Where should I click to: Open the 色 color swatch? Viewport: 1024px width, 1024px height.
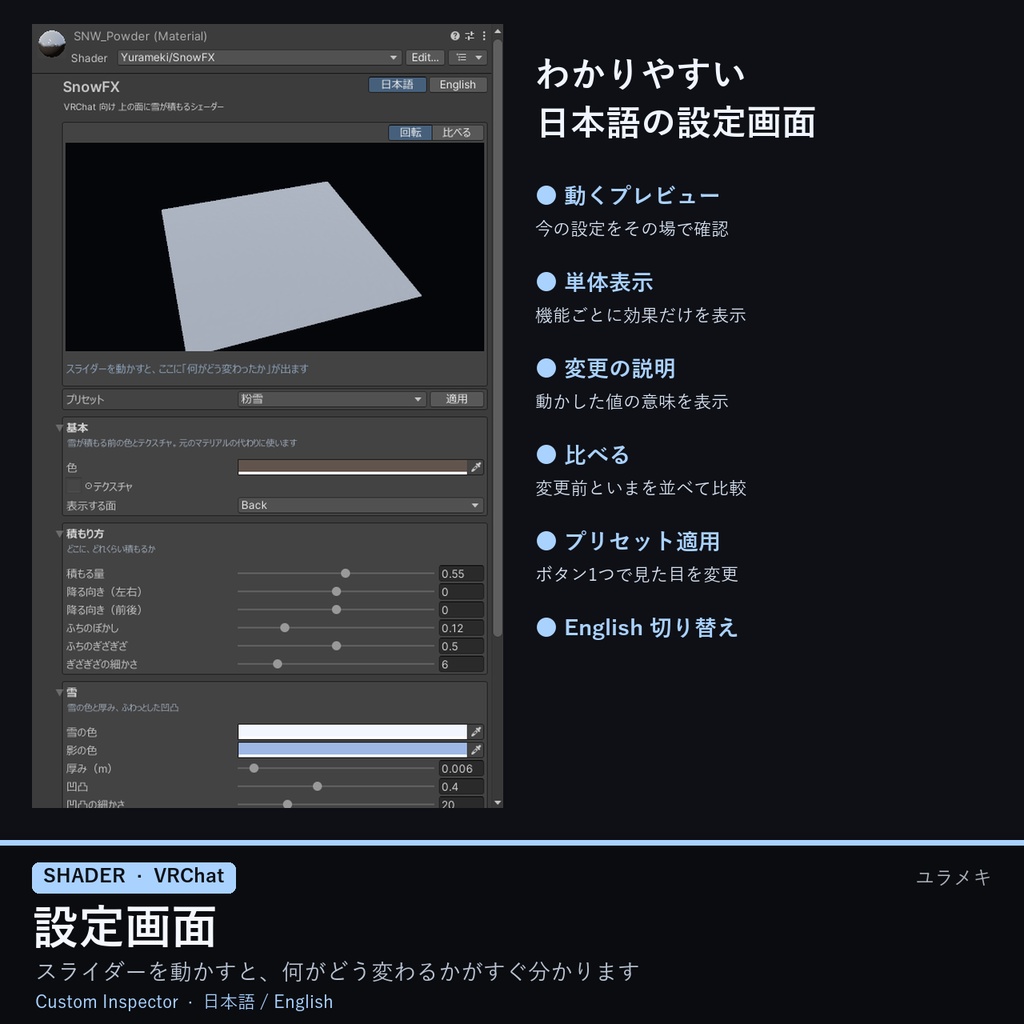point(353,467)
